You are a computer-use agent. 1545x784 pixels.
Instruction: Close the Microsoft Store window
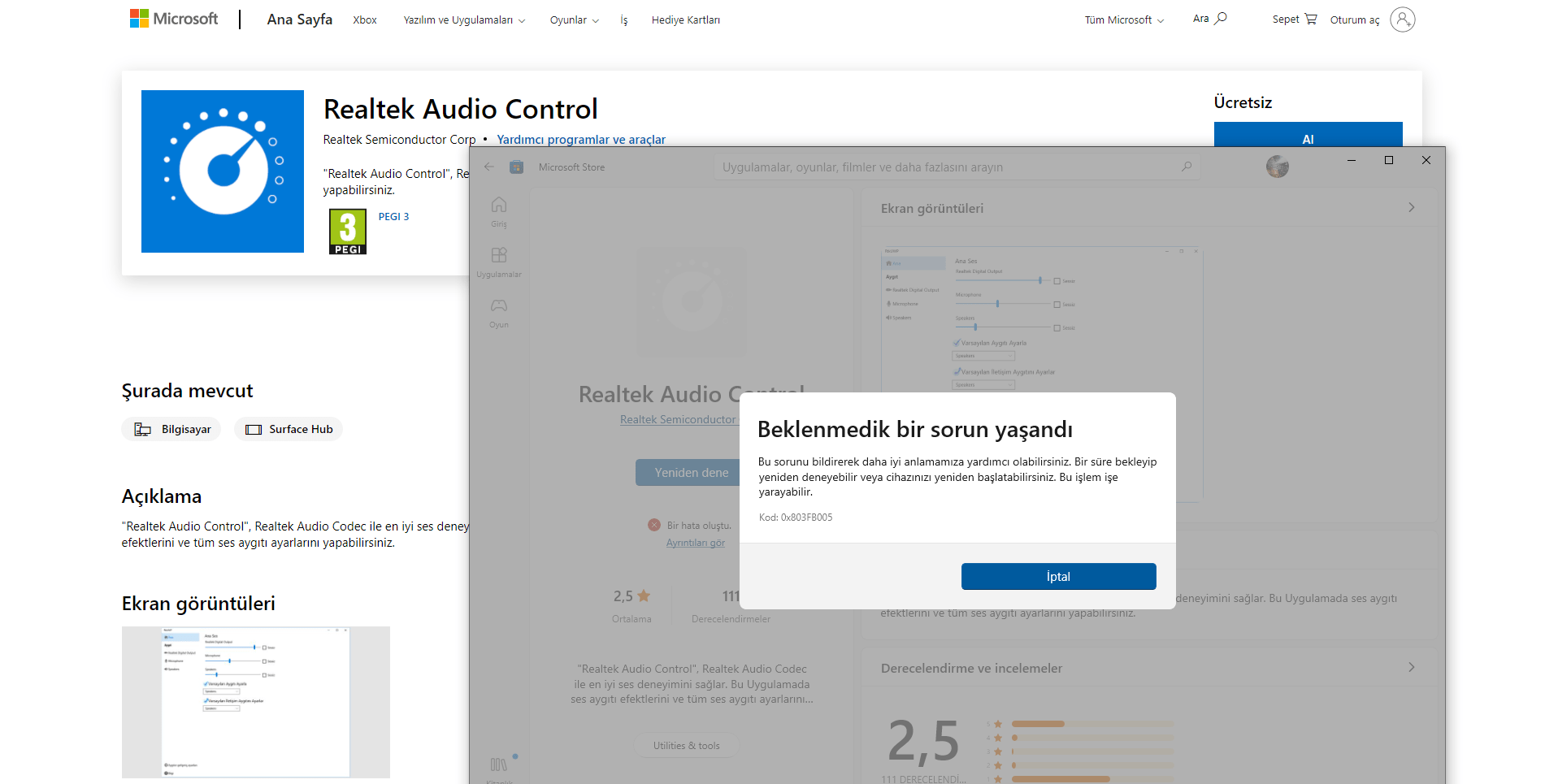1426,160
